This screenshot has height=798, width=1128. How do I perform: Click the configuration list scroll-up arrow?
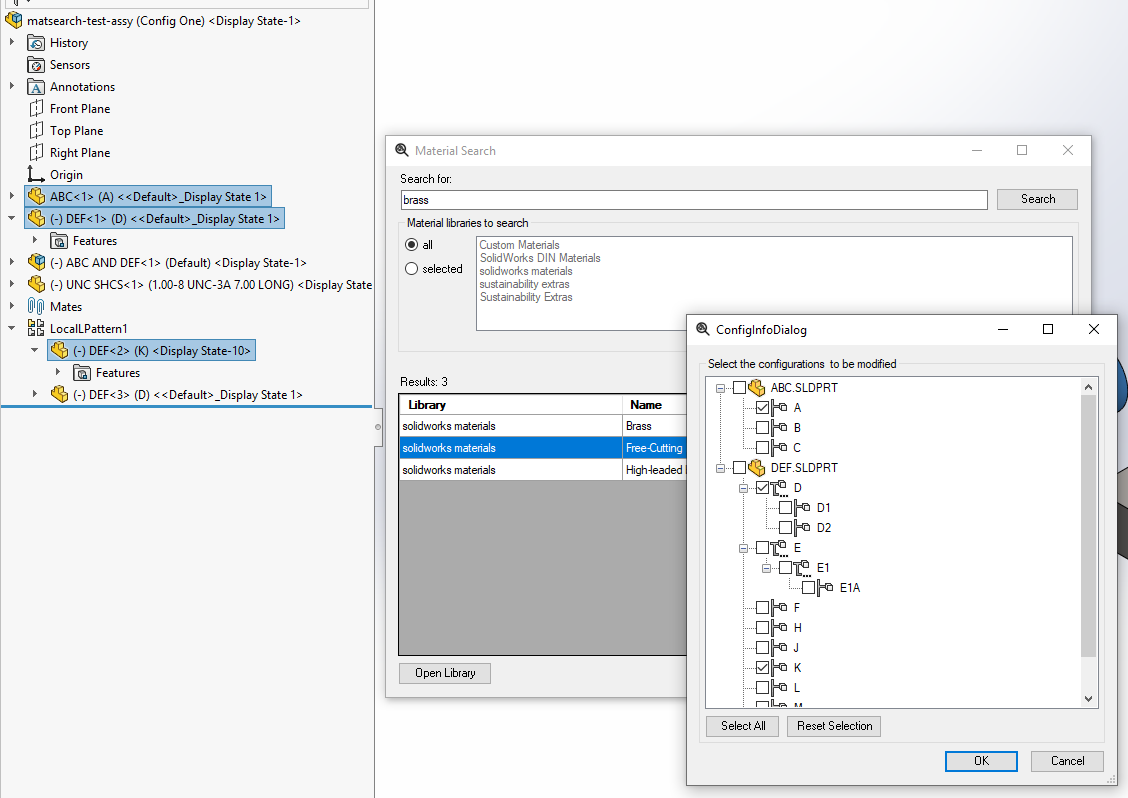(1088, 387)
